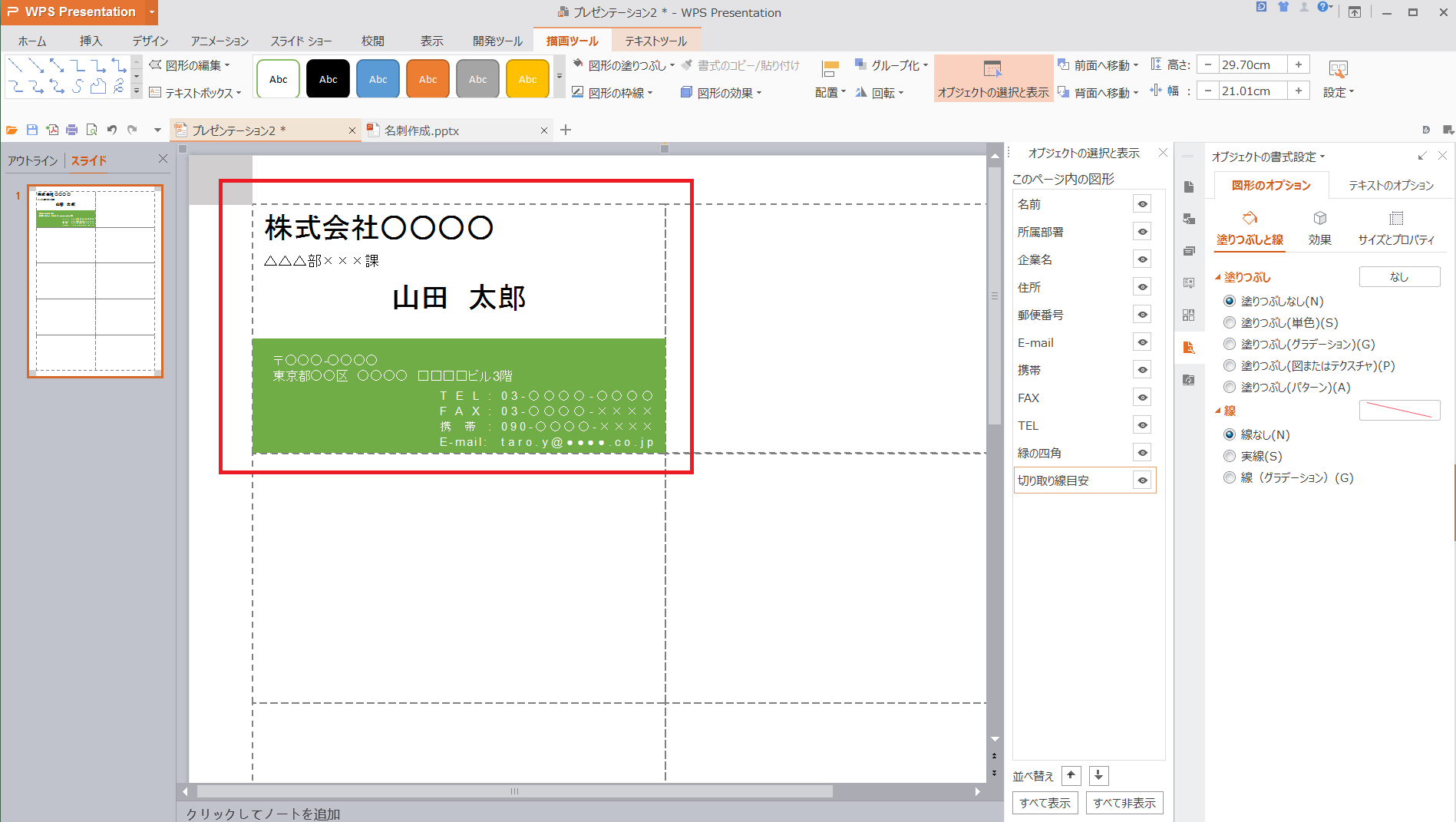Hide the 緑の四角 object
1456x822 pixels.
point(1142,453)
